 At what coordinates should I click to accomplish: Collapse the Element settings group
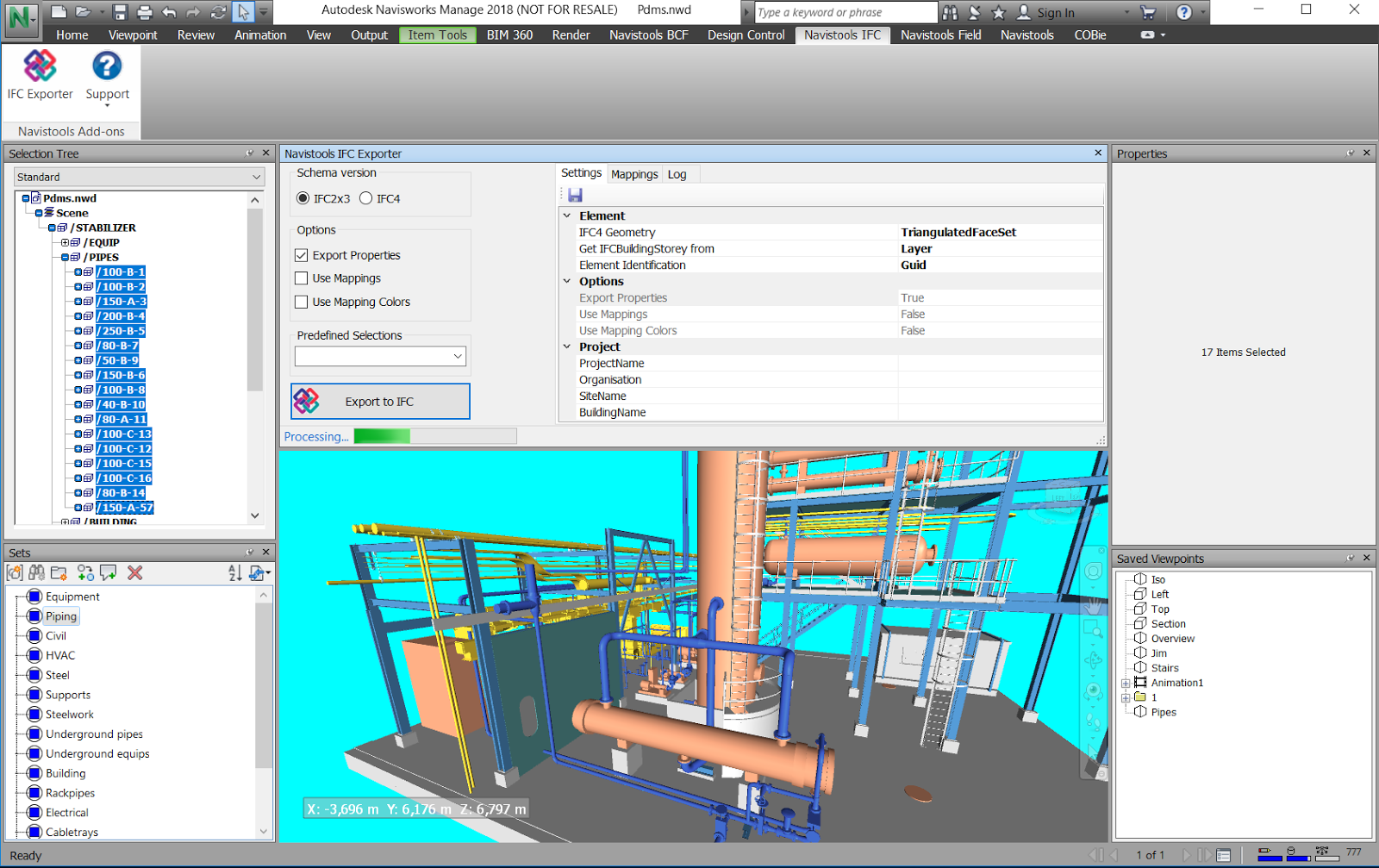567,215
